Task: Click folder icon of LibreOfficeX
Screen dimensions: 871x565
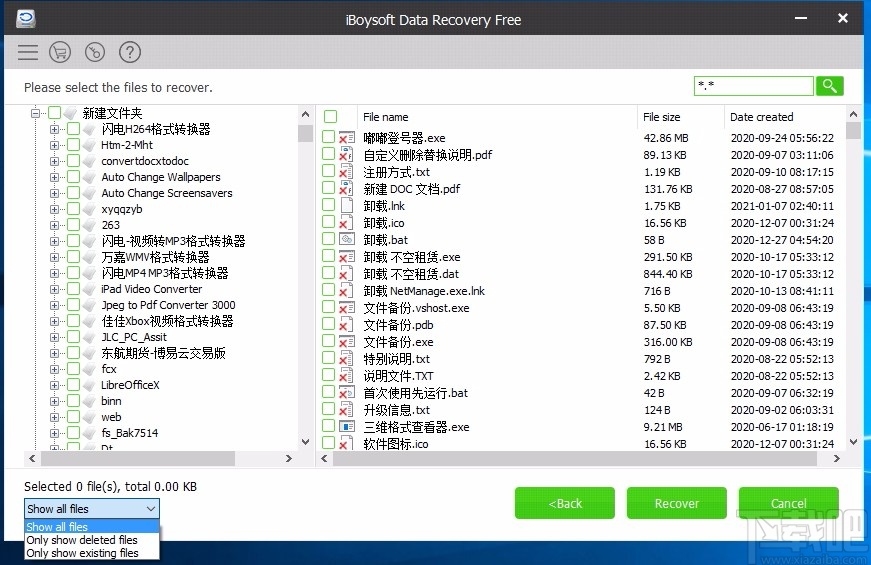Action: 89,385
